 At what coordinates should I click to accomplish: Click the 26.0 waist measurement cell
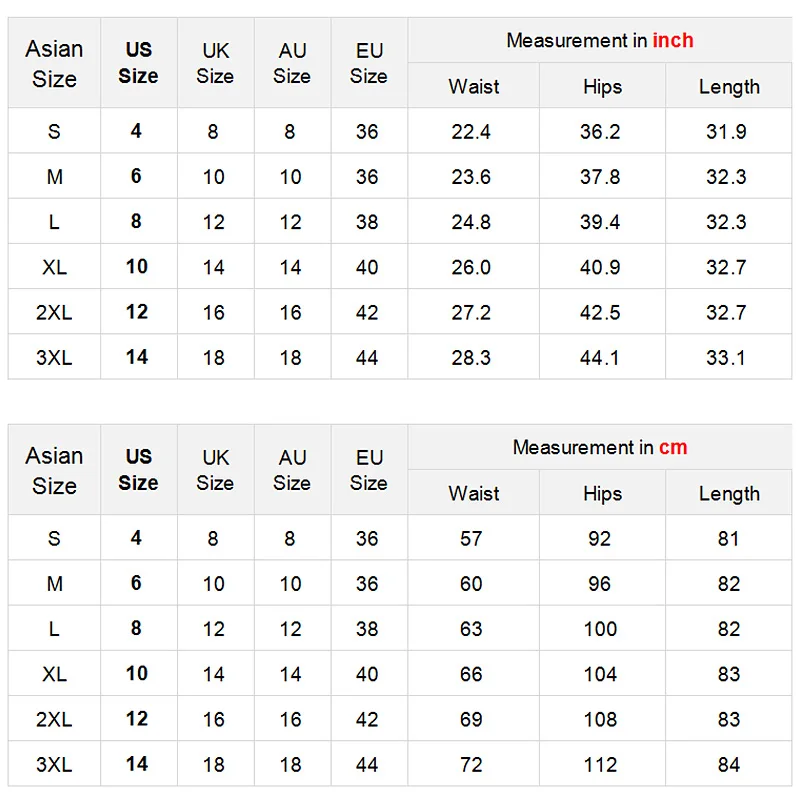[471, 267]
